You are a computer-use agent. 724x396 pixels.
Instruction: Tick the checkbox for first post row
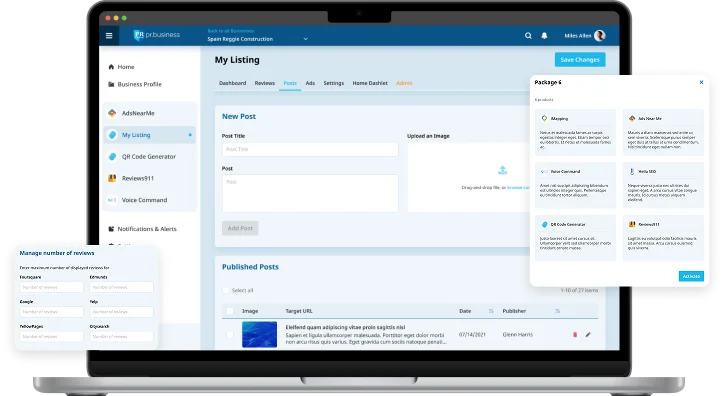pos(230,335)
